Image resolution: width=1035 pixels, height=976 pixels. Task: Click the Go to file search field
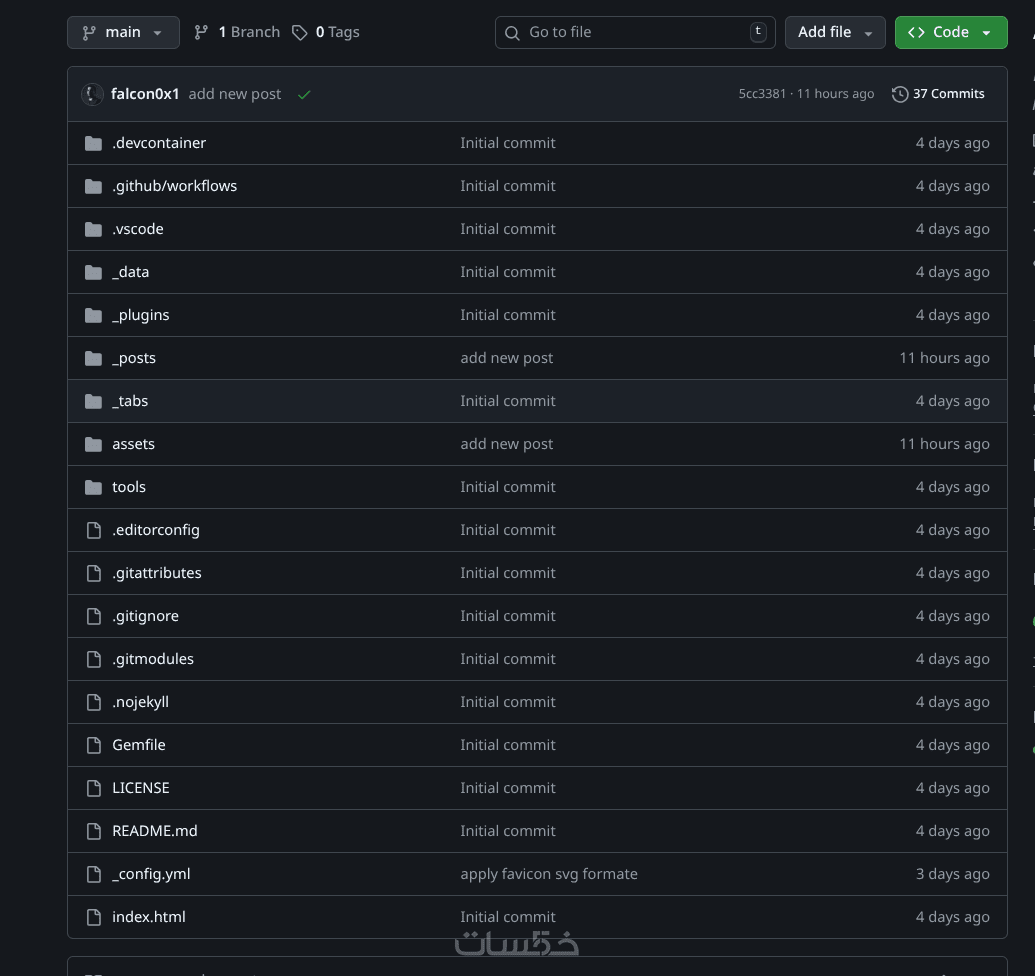(x=636, y=32)
